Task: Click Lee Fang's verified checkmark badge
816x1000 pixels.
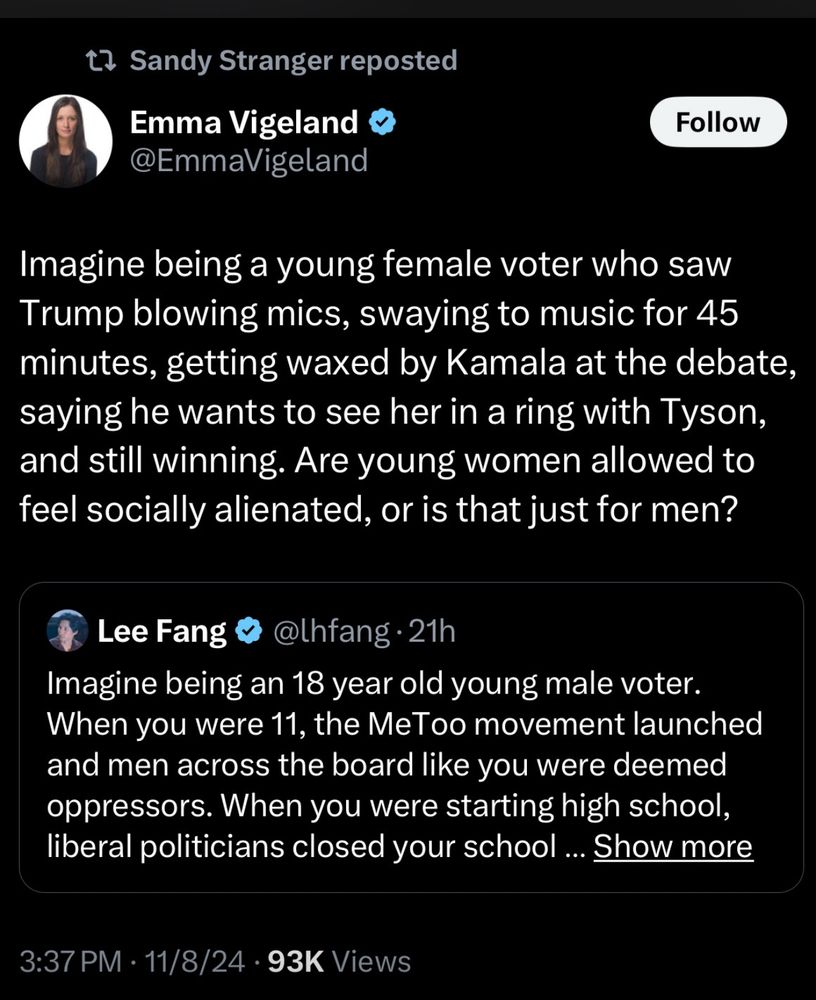Action: [x=248, y=630]
